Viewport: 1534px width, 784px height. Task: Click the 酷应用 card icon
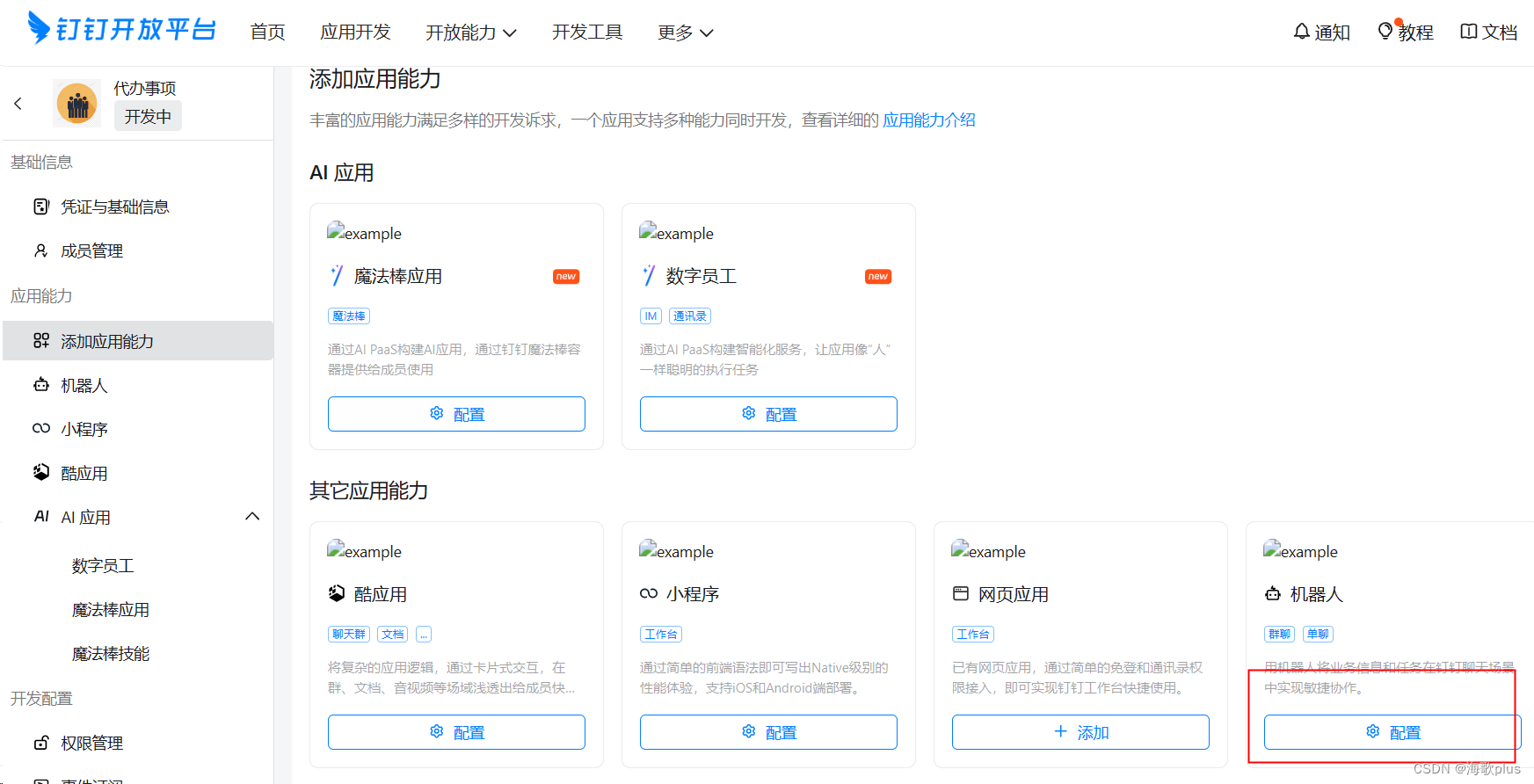coord(337,593)
